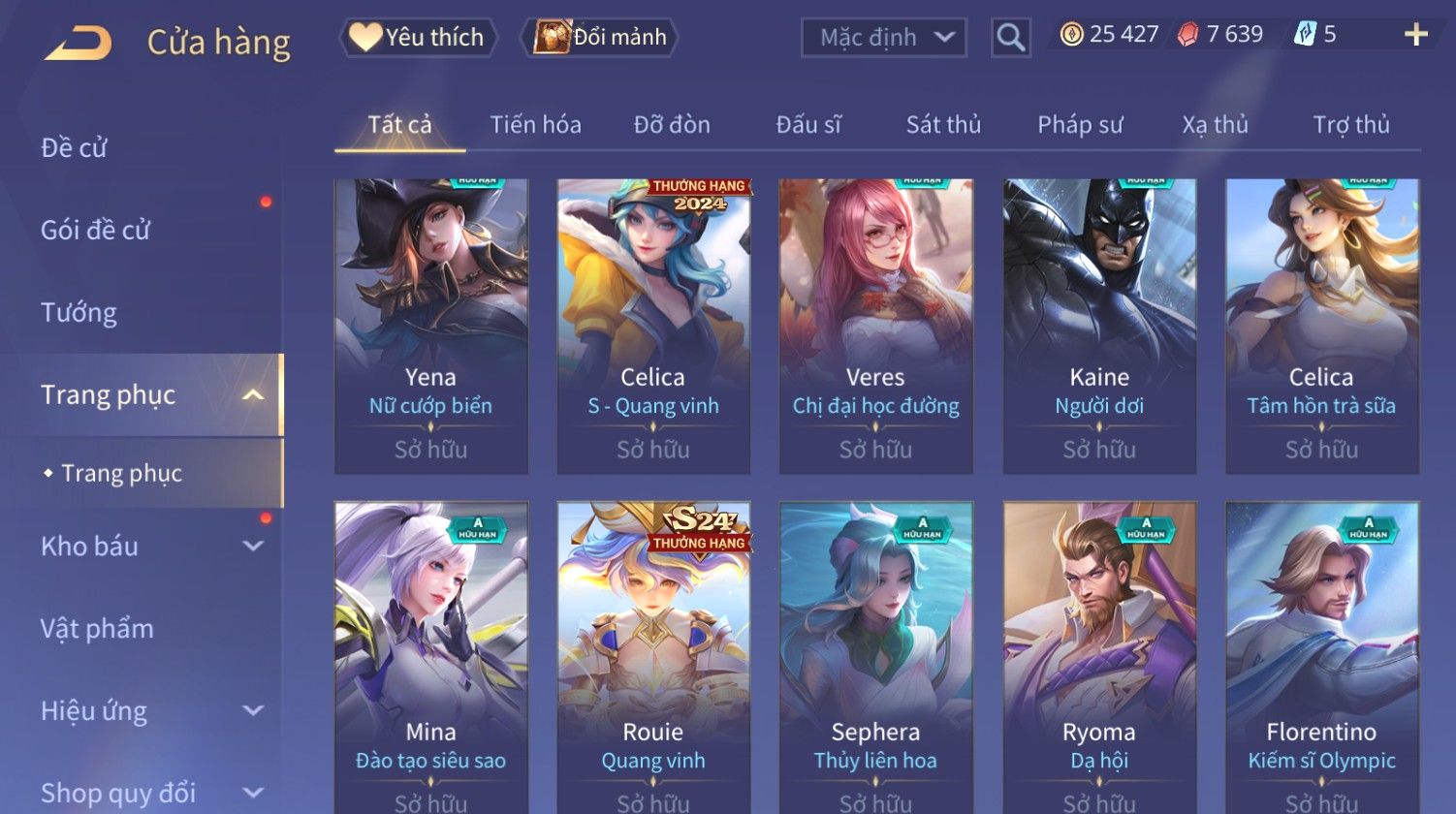1456x814 pixels.
Task: Expand the Shop quy đổi section
Action: click(252, 793)
